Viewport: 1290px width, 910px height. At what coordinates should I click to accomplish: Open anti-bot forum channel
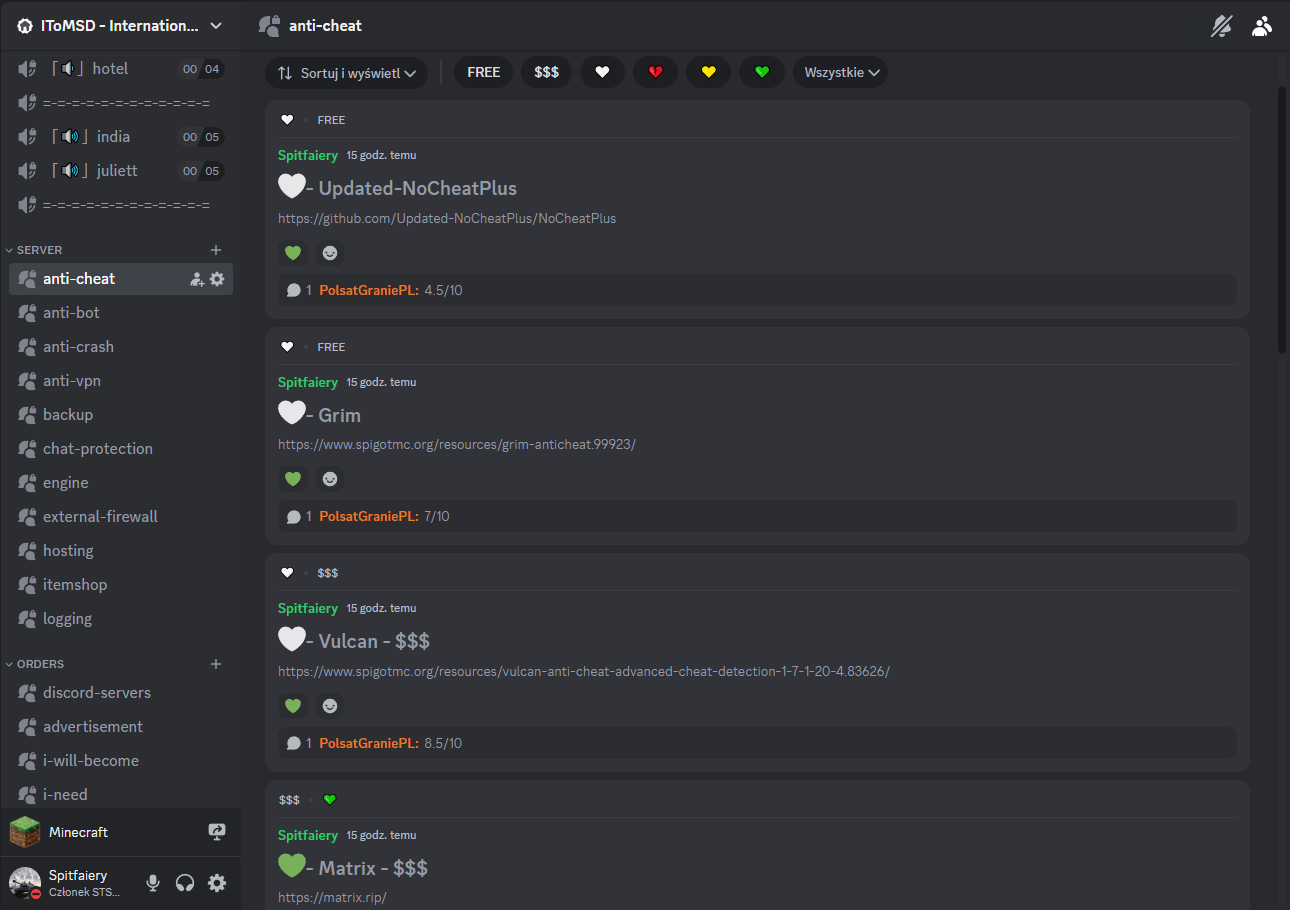(121, 313)
